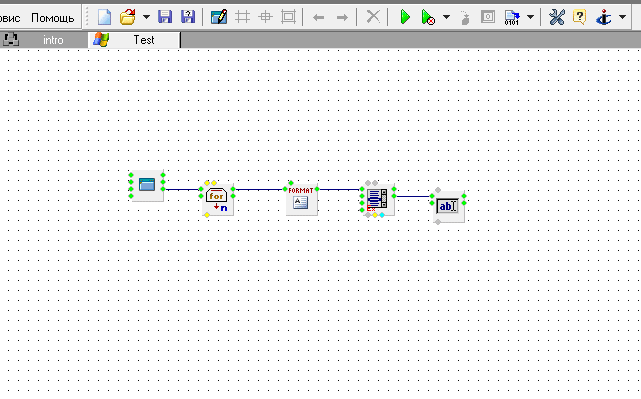The image size is (641, 399).
Task: Delete the selection with the X icon
Action: click(x=372, y=17)
